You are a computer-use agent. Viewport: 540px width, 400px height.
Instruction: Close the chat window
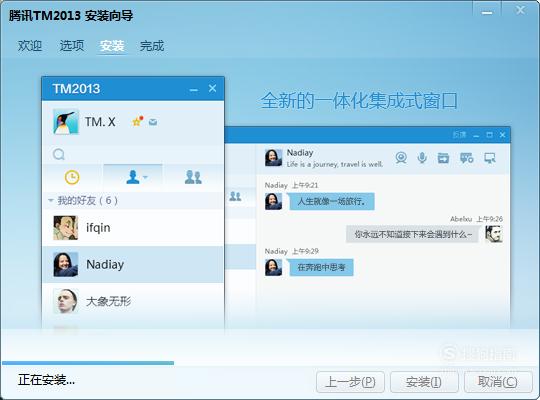(x=502, y=135)
